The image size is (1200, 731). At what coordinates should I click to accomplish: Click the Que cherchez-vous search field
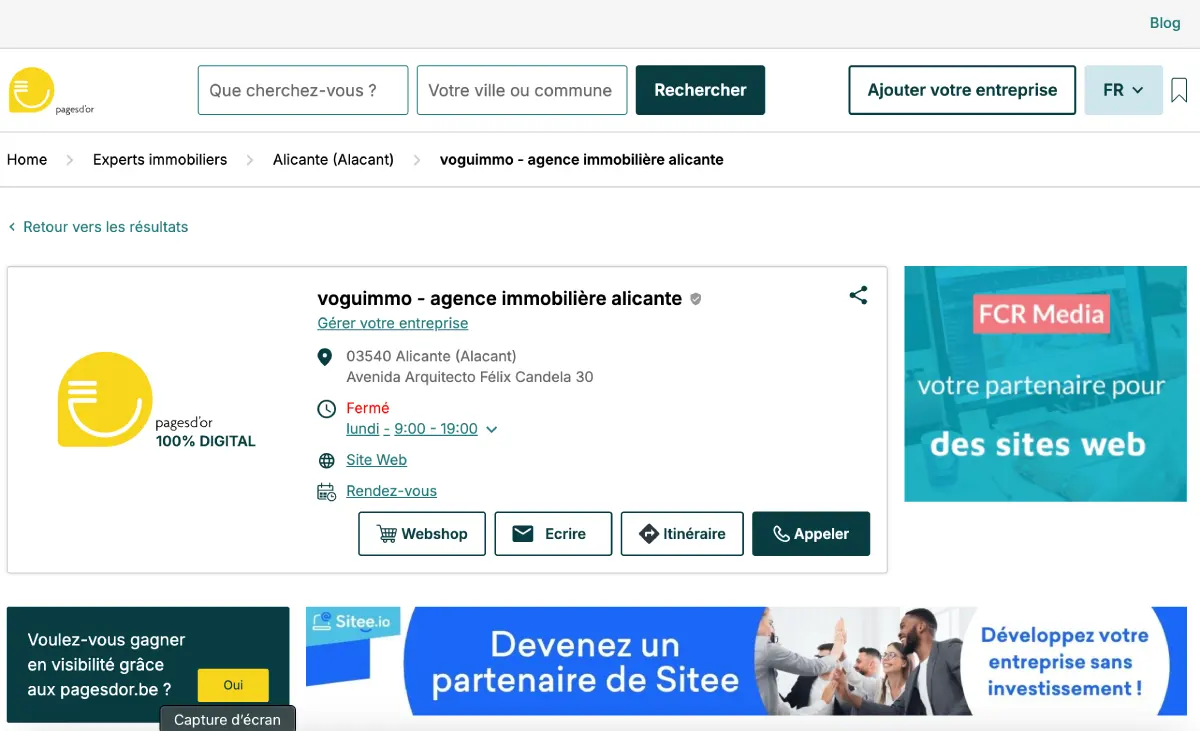303,90
